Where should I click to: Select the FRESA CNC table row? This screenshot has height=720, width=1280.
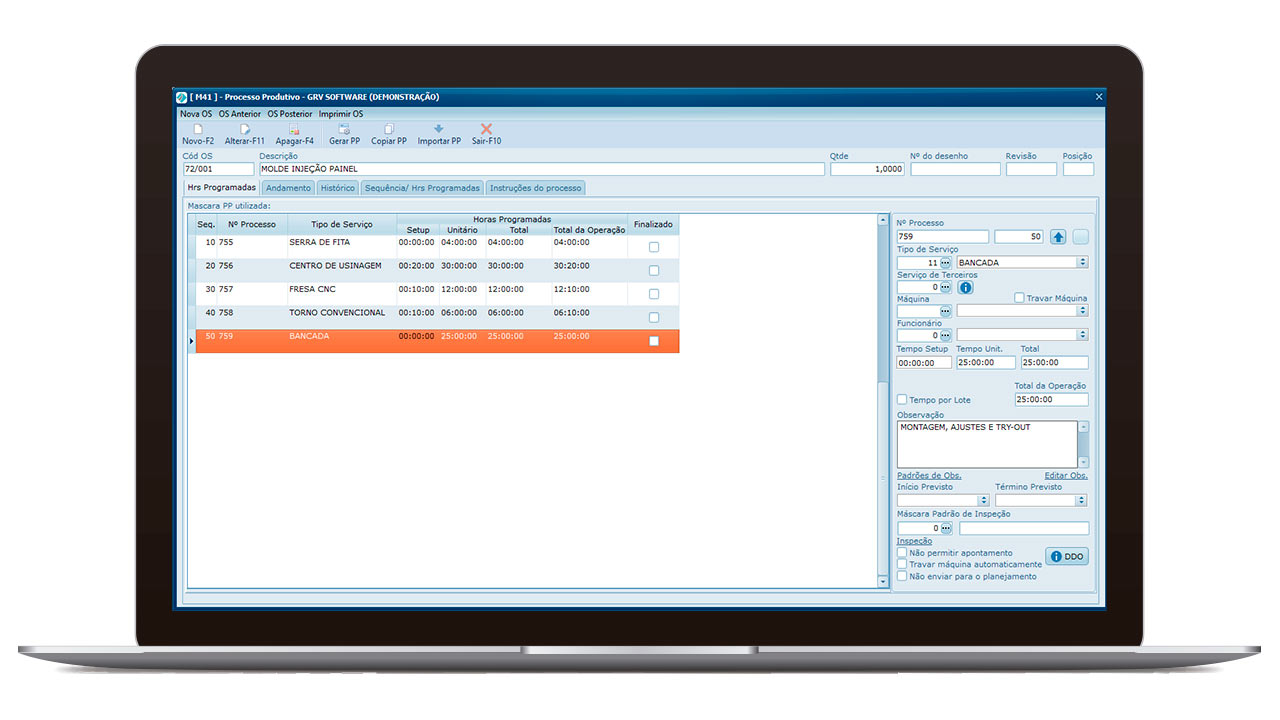pos(437,294)
